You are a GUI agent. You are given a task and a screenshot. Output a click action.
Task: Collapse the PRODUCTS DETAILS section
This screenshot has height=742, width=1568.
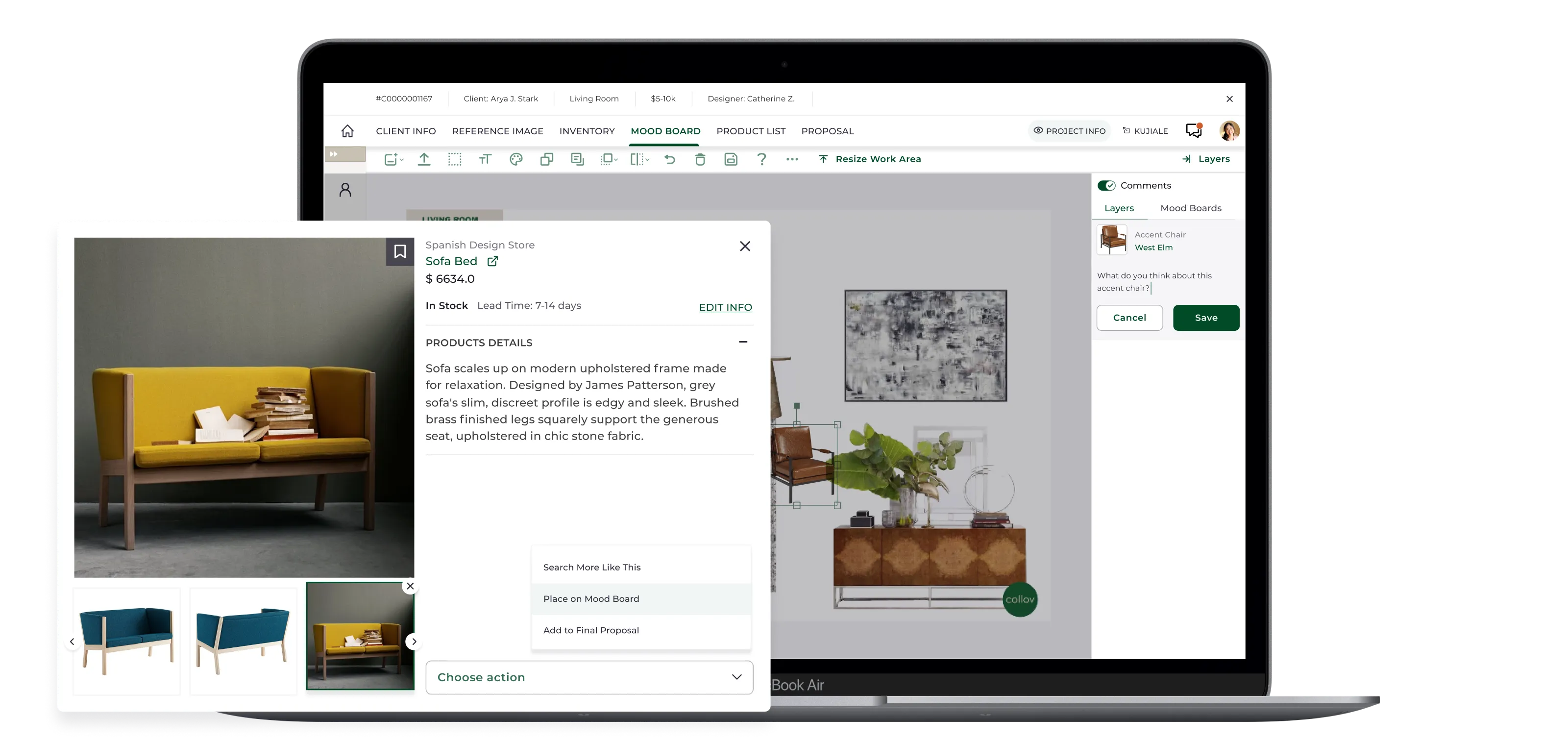(743, 342)
